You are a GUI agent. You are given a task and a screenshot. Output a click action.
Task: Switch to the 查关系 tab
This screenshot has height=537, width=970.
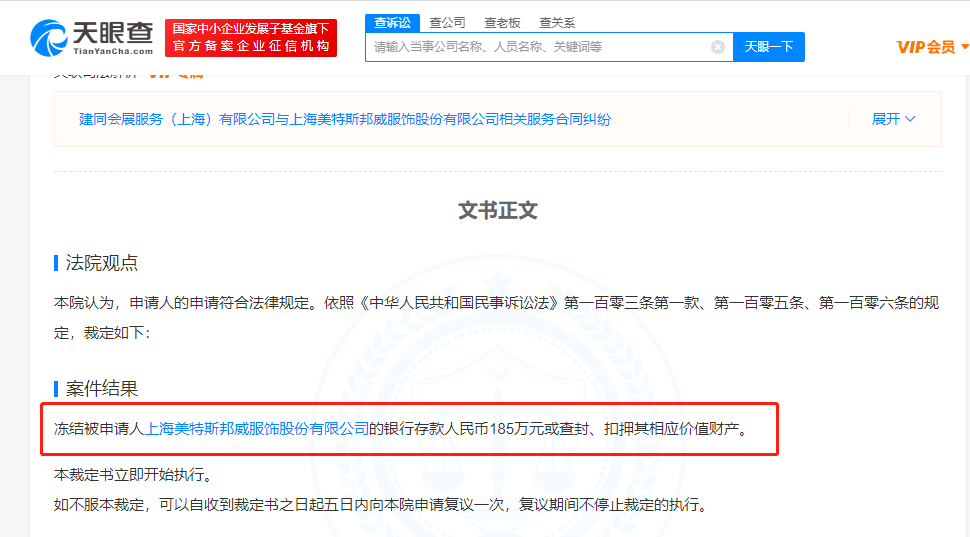click(557, 23)
